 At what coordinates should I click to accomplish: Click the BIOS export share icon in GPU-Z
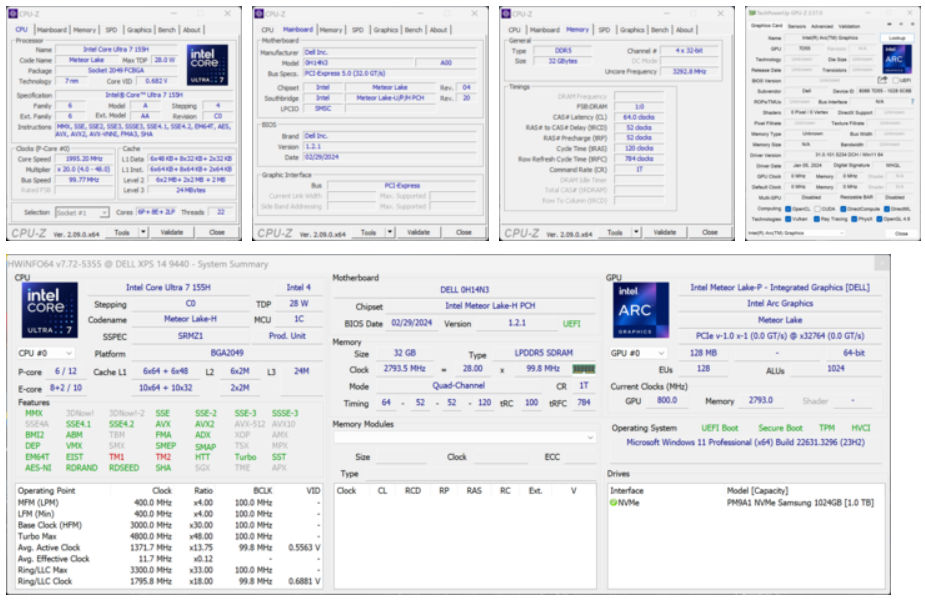point(882,80)
